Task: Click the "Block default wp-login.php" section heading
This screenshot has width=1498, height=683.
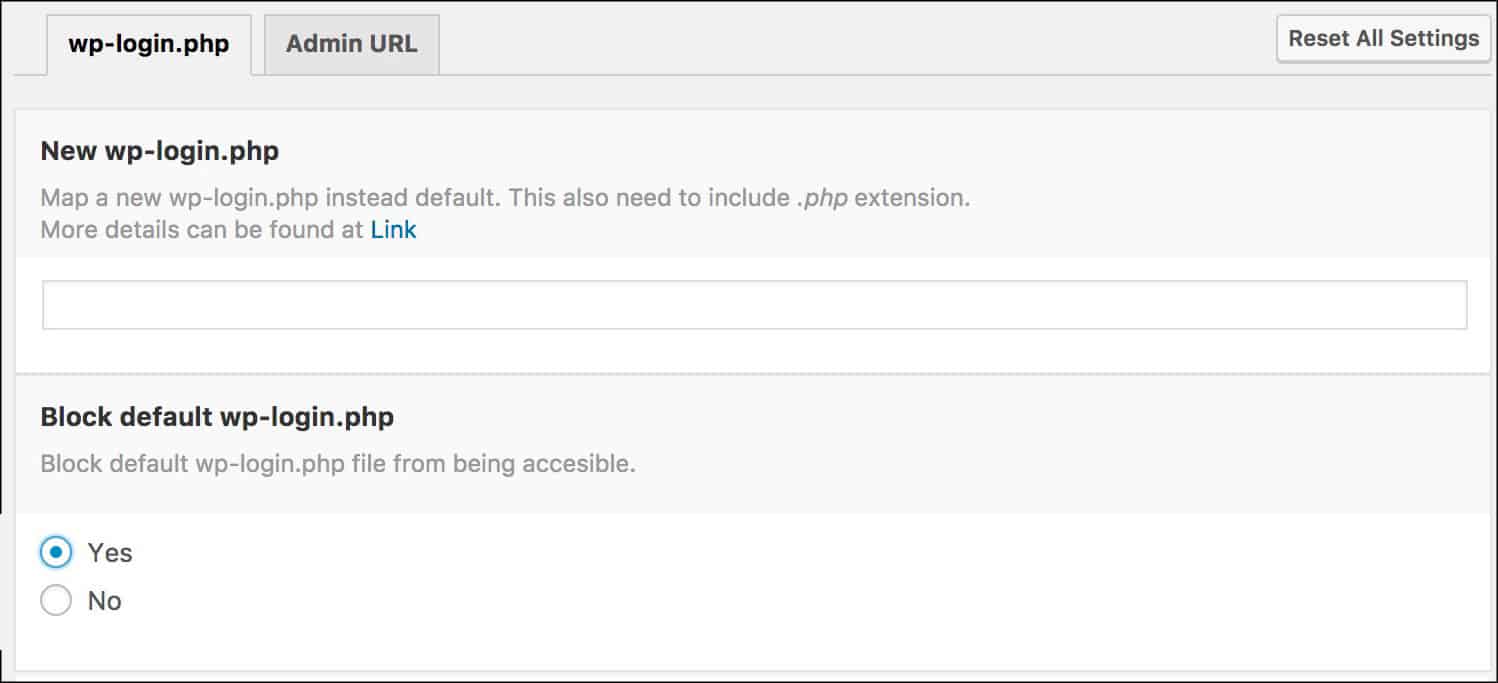Action: (x=217, y=417)
